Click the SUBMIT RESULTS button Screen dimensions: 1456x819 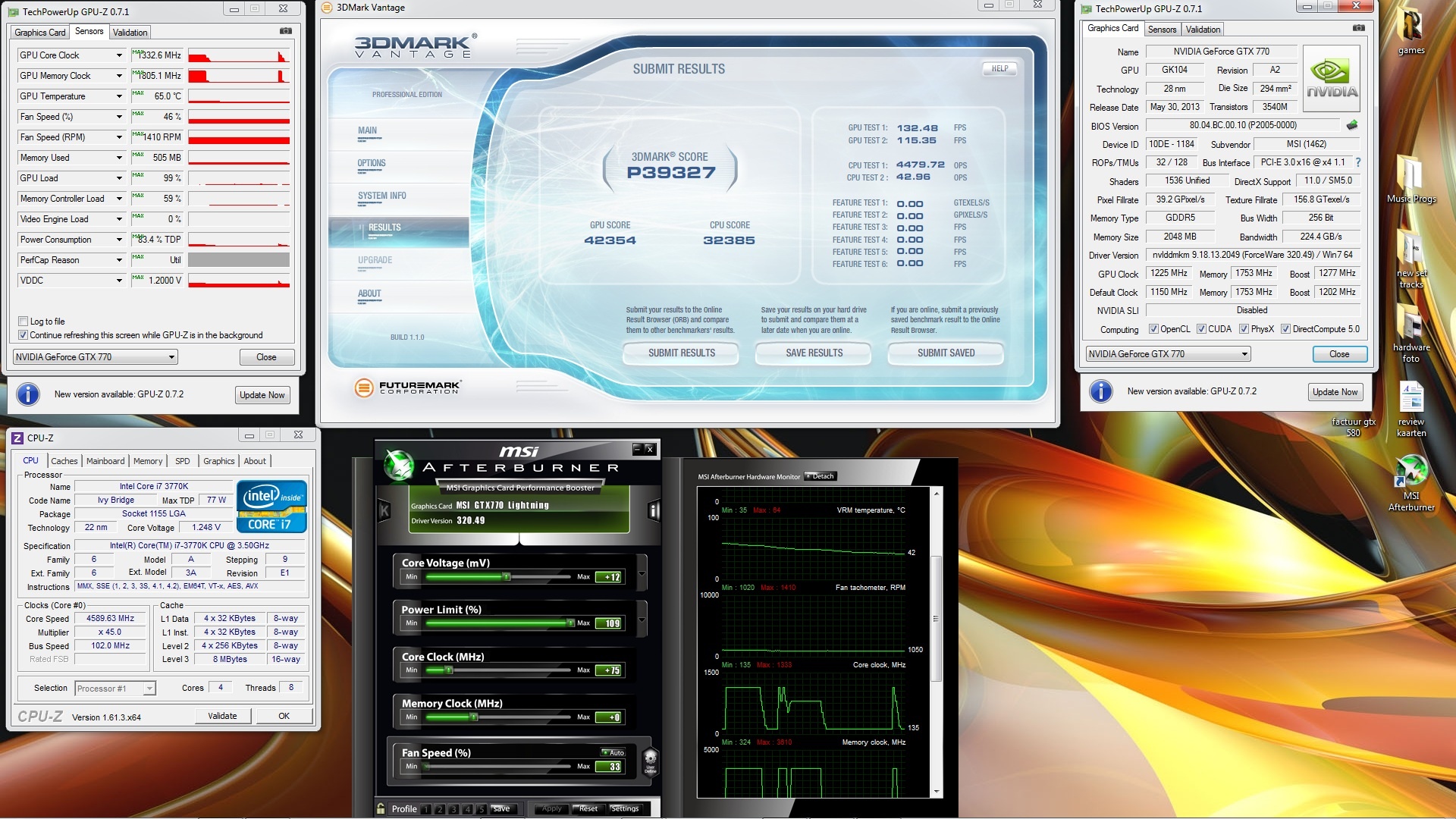(x=681, y=353)
